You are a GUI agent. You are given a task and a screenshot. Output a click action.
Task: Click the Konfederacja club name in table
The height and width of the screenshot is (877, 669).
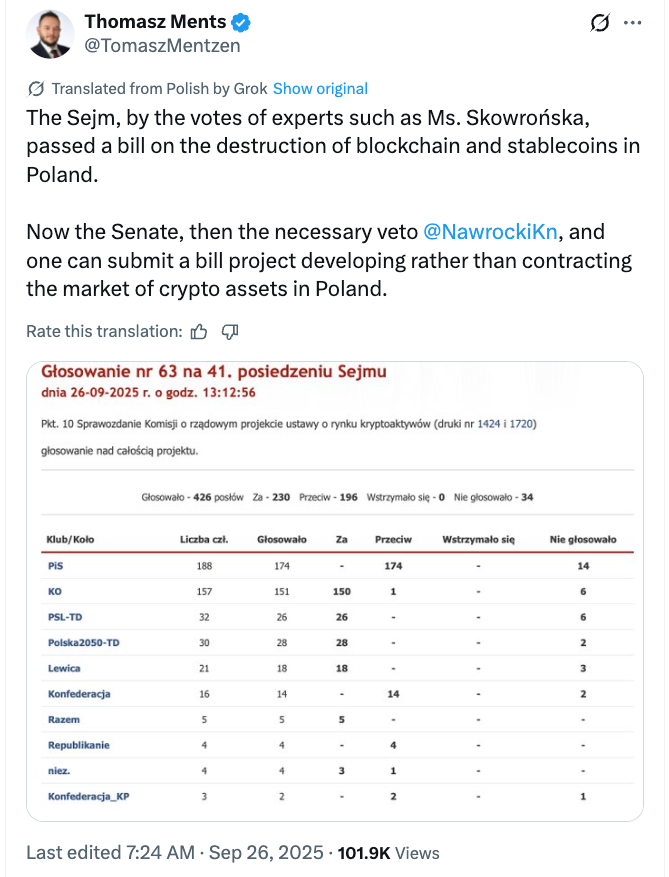tap(79, 693)
